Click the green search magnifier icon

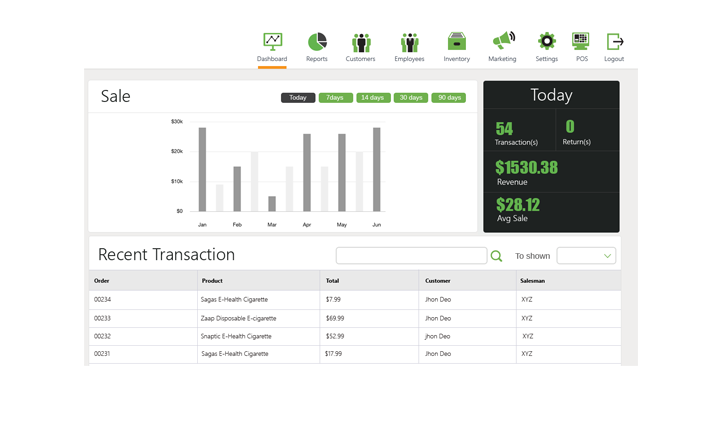[x=496, y=256]
